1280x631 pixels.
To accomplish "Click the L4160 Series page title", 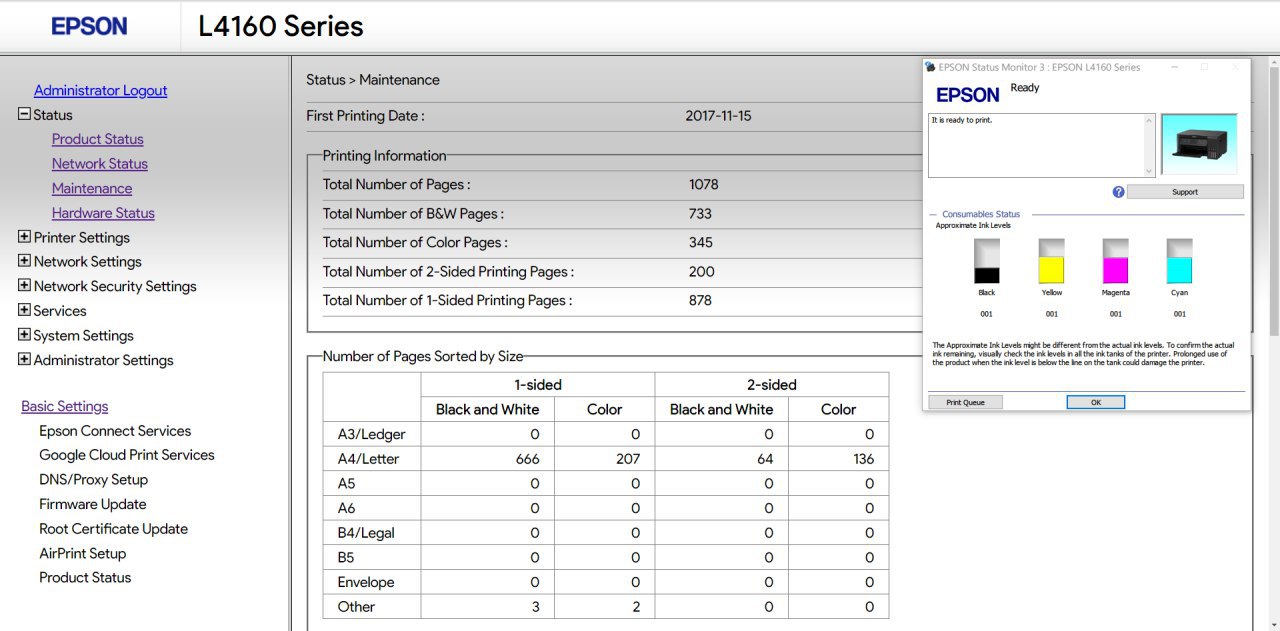I will click(x=280, y=26).
